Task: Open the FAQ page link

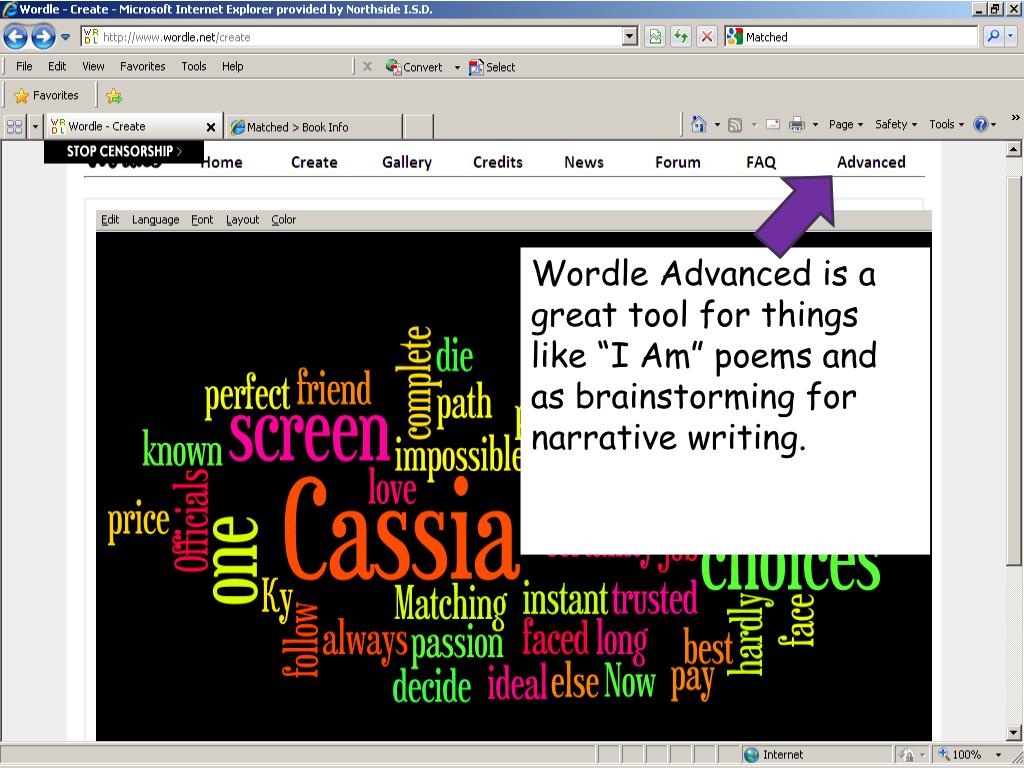Action: point(761,163)
